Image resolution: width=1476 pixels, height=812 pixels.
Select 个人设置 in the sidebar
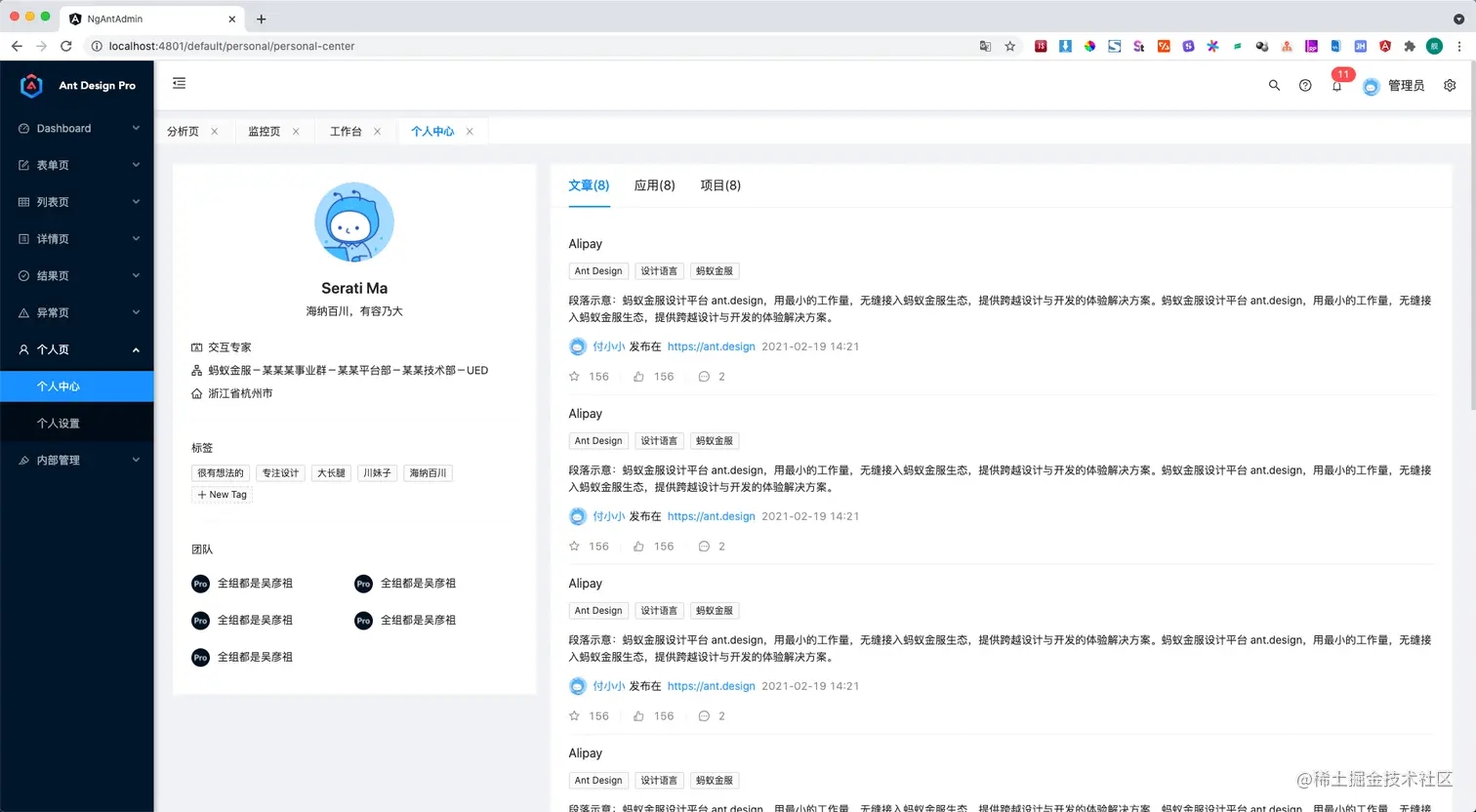pyautogui.click(x=77, y=424)
